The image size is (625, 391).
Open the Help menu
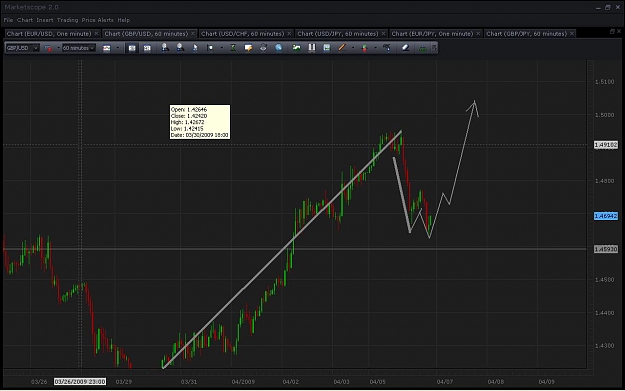click(124, 20)
